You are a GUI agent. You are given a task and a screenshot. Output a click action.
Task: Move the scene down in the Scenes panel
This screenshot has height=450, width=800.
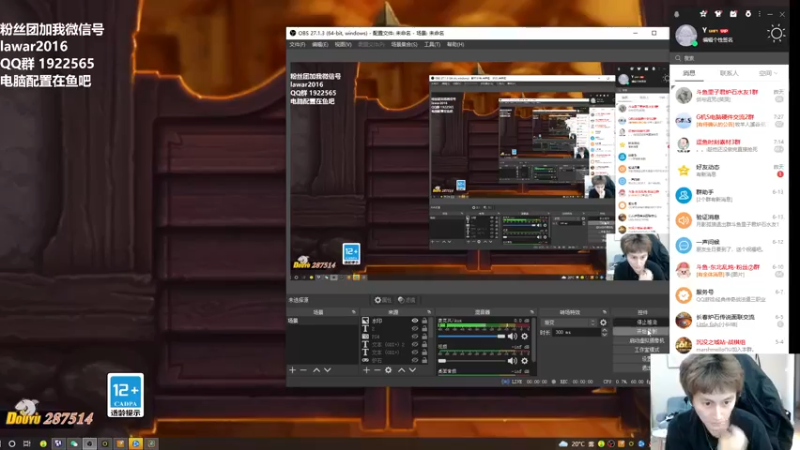point(328,370)
